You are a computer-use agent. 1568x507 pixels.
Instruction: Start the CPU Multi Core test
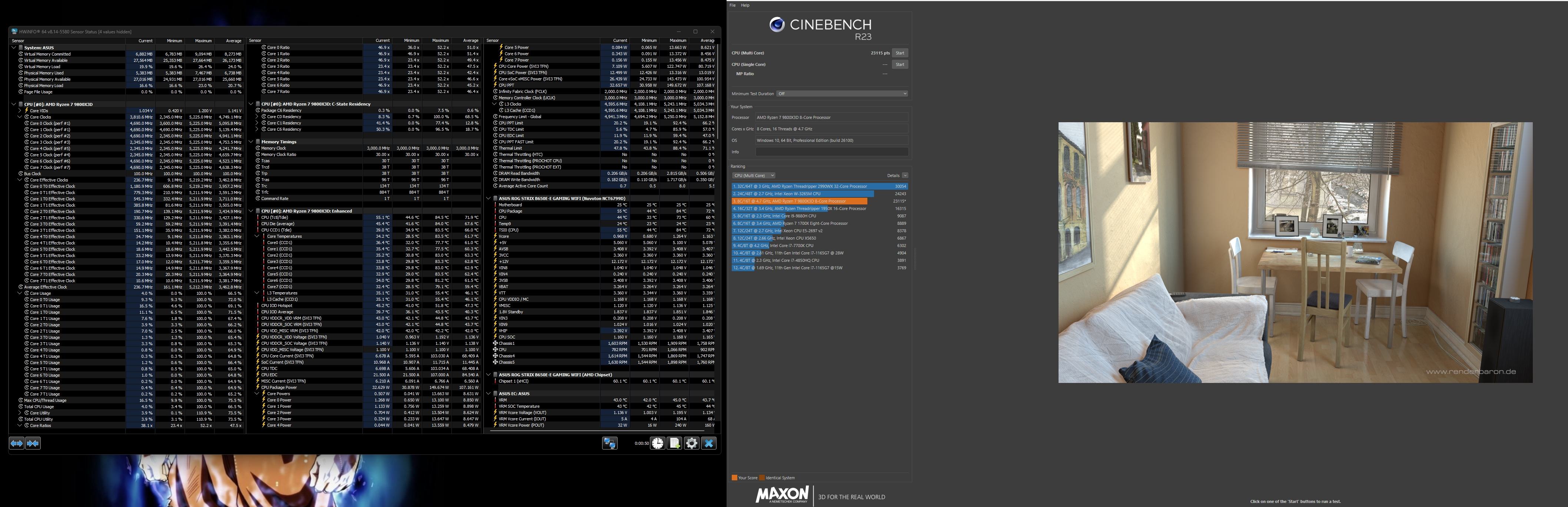900,53
